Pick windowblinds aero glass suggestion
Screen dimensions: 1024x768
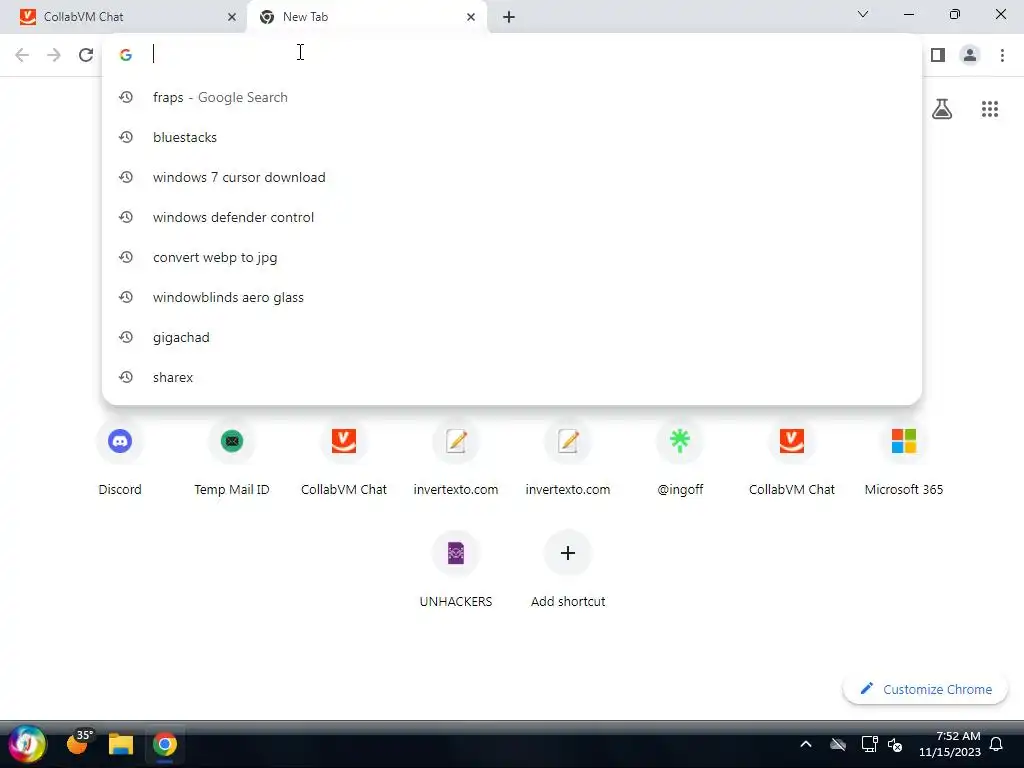tap(512, 297)
